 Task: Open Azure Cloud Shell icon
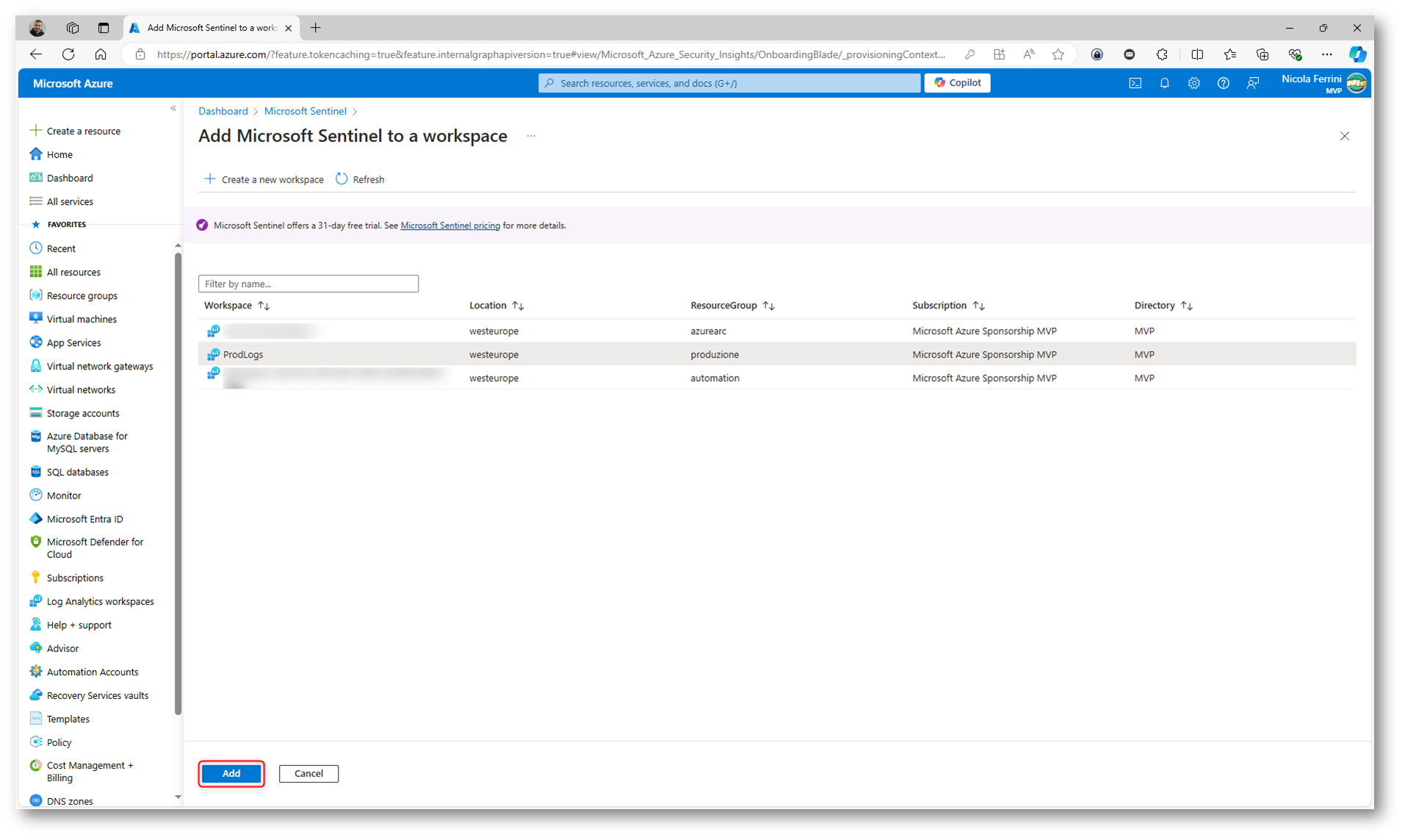(1135, 83)
